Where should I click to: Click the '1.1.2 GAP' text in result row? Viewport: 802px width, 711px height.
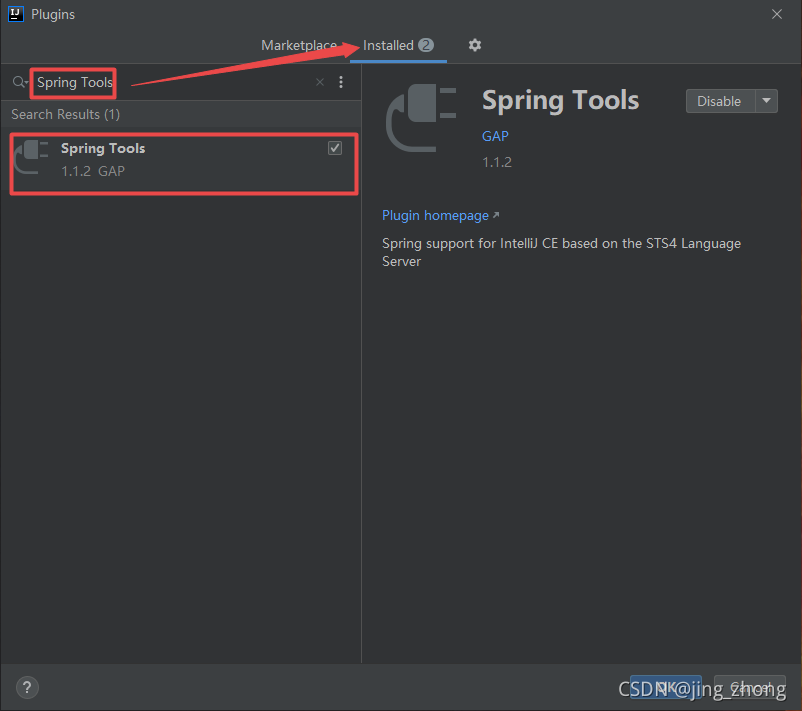(93, 171)
